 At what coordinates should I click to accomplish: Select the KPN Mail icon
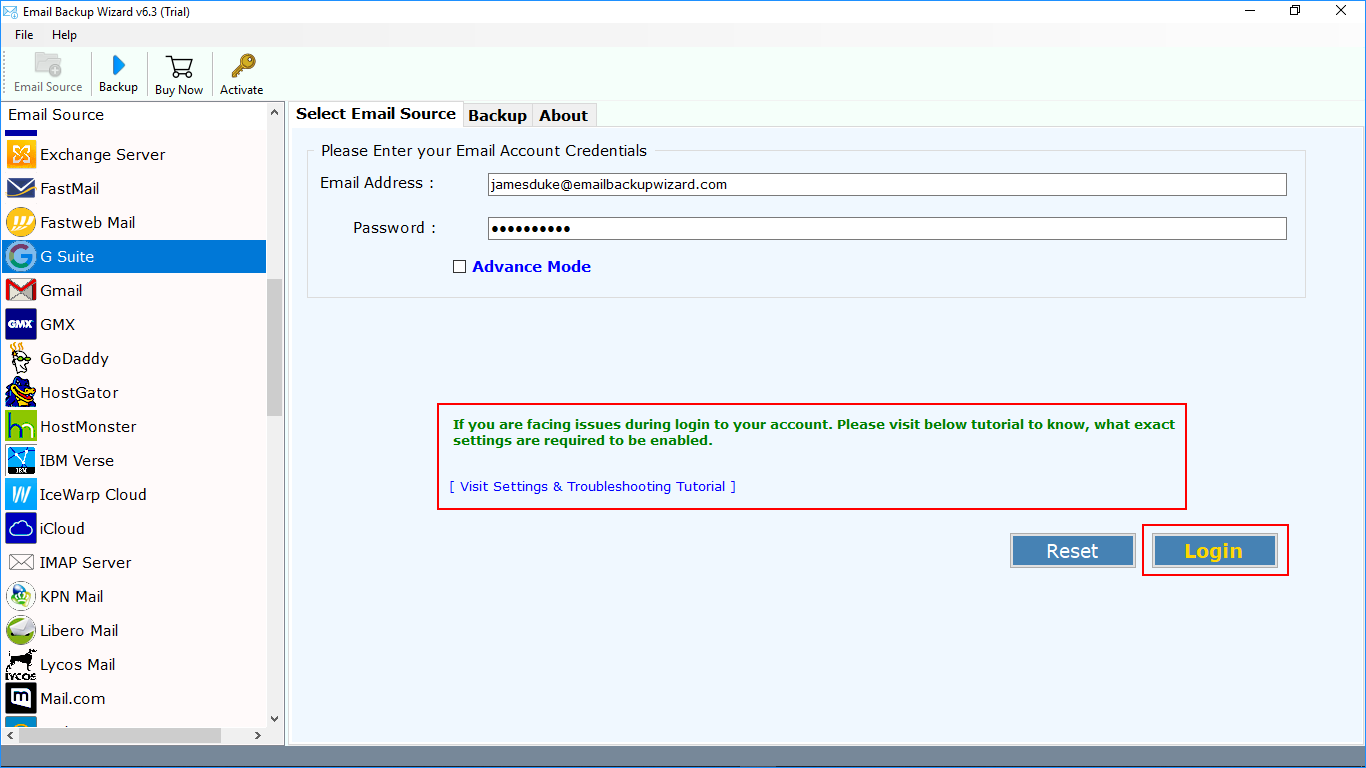pos(21,596)
